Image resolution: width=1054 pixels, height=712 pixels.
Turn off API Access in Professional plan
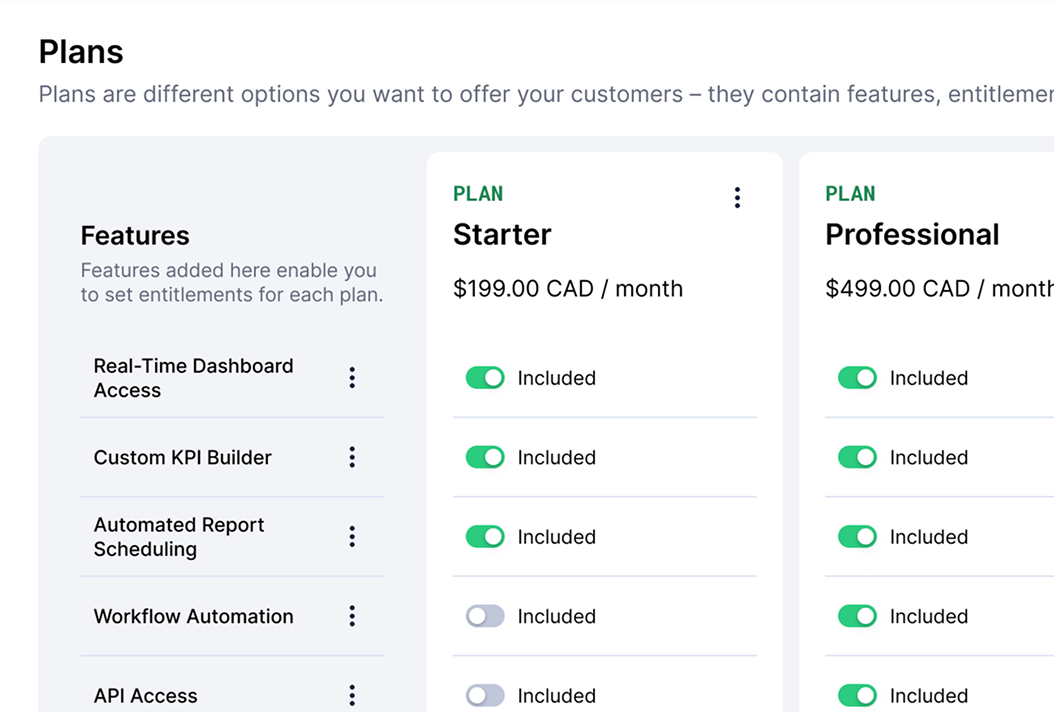[x=857, y=695]
